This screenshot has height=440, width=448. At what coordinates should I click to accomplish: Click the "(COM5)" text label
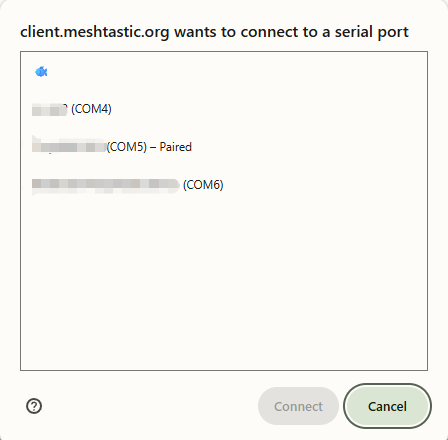coord(127,147)
